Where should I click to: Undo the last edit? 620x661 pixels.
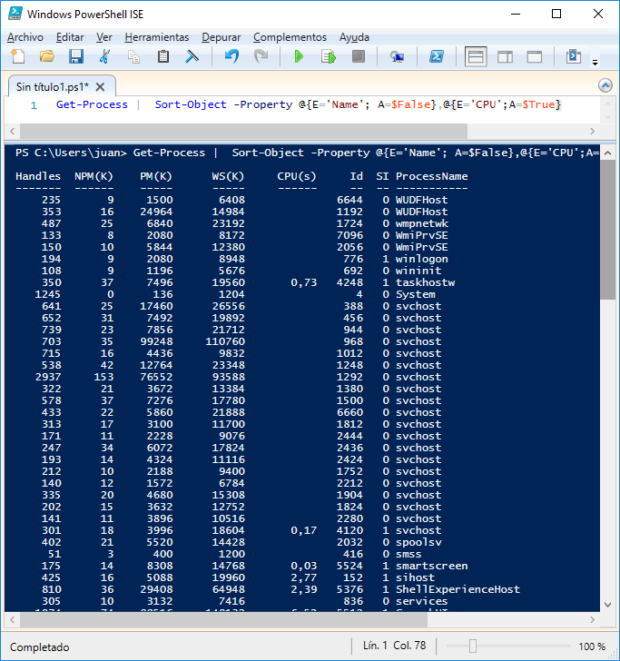point(232,57)
